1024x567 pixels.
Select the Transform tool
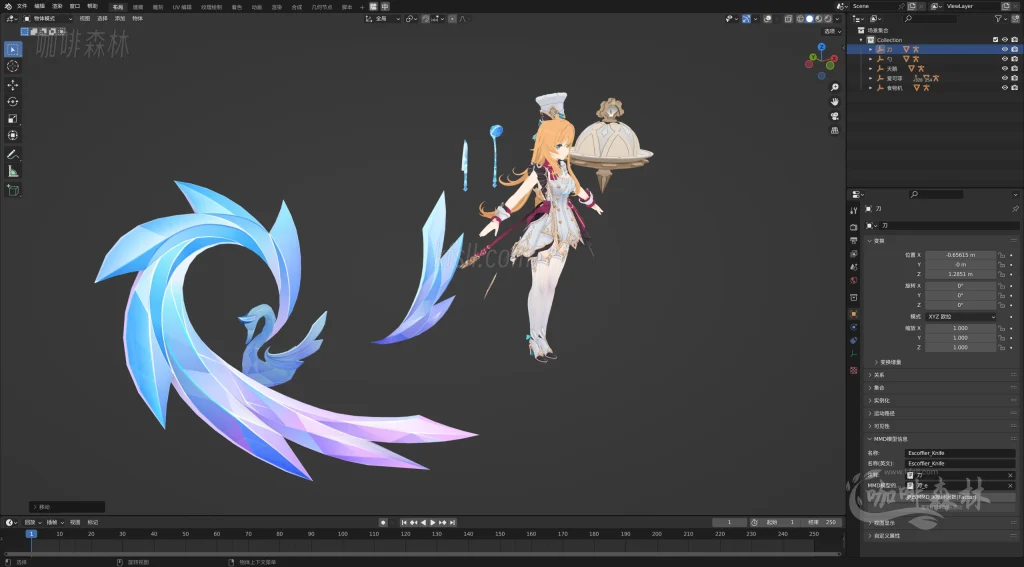click(13, 135)
